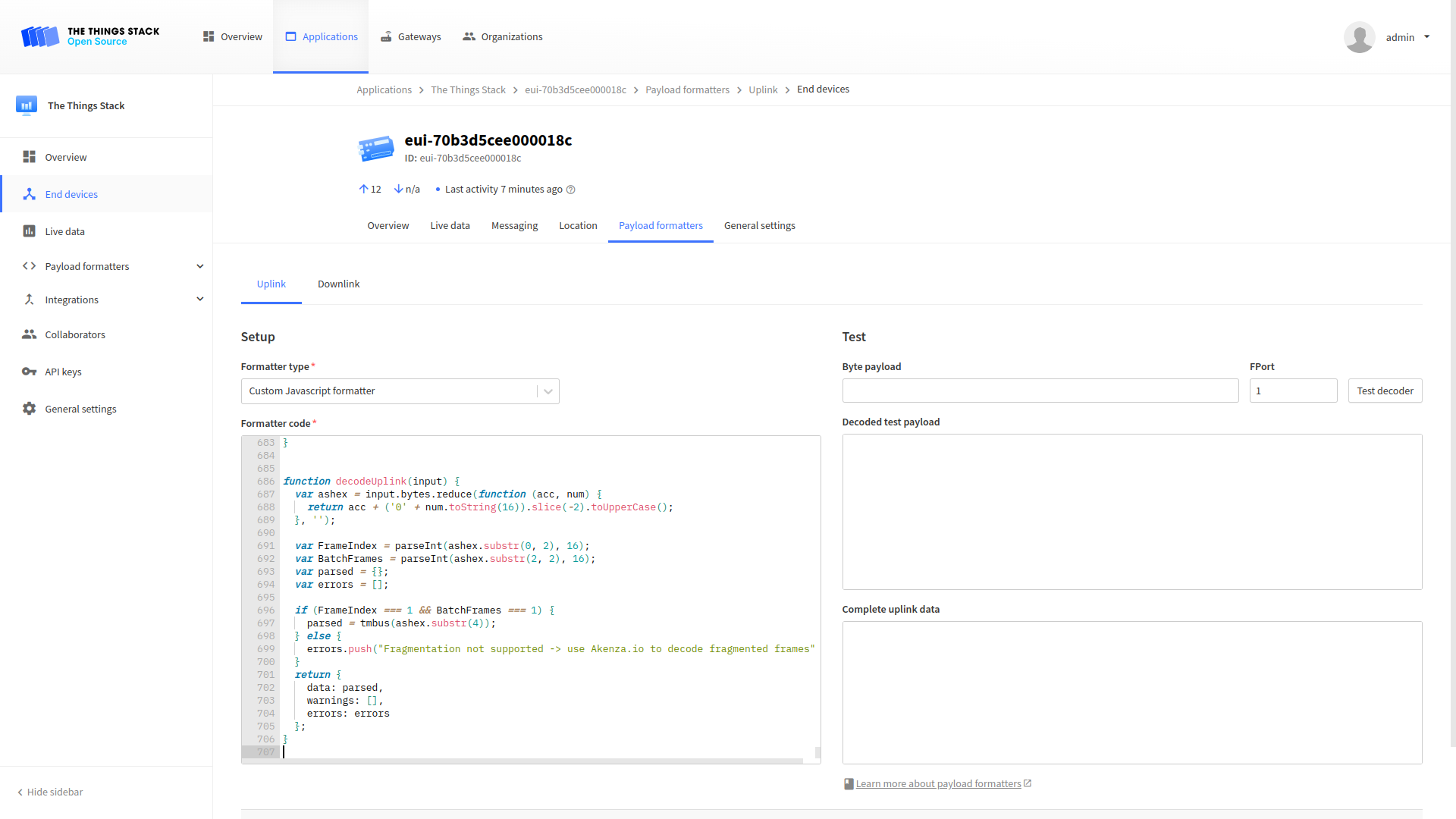Screen dimensions: 1456x819
Task: Click the Collaborators people icon
Action: click(29, 334)
